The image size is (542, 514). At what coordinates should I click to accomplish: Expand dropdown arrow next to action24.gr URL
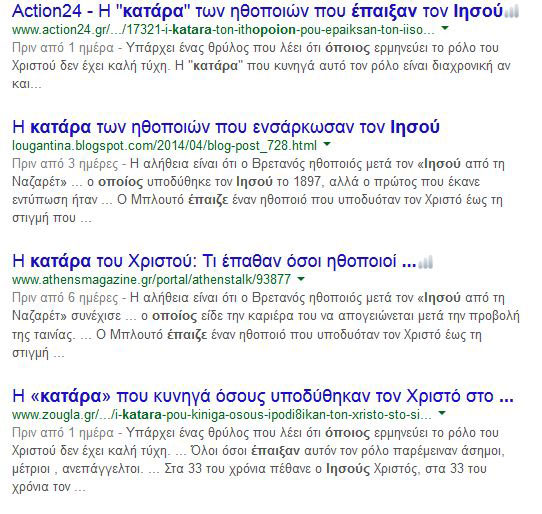(445, 28)
